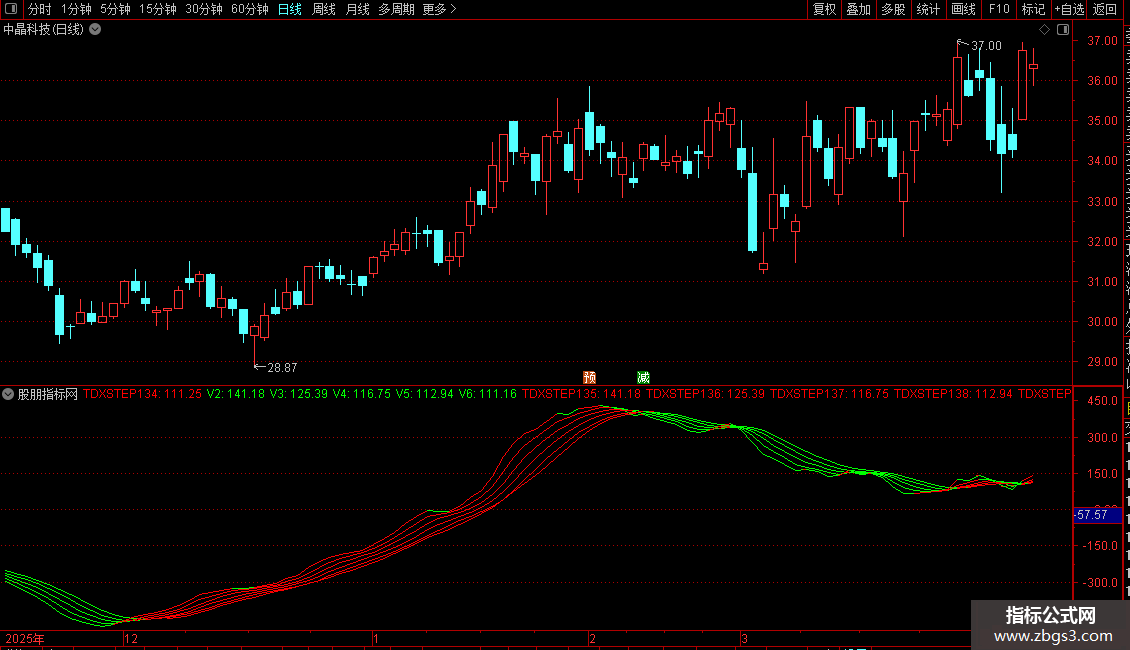
Task: Click the TDXSTEP136: 125.39 value
Action: (706, 394)
